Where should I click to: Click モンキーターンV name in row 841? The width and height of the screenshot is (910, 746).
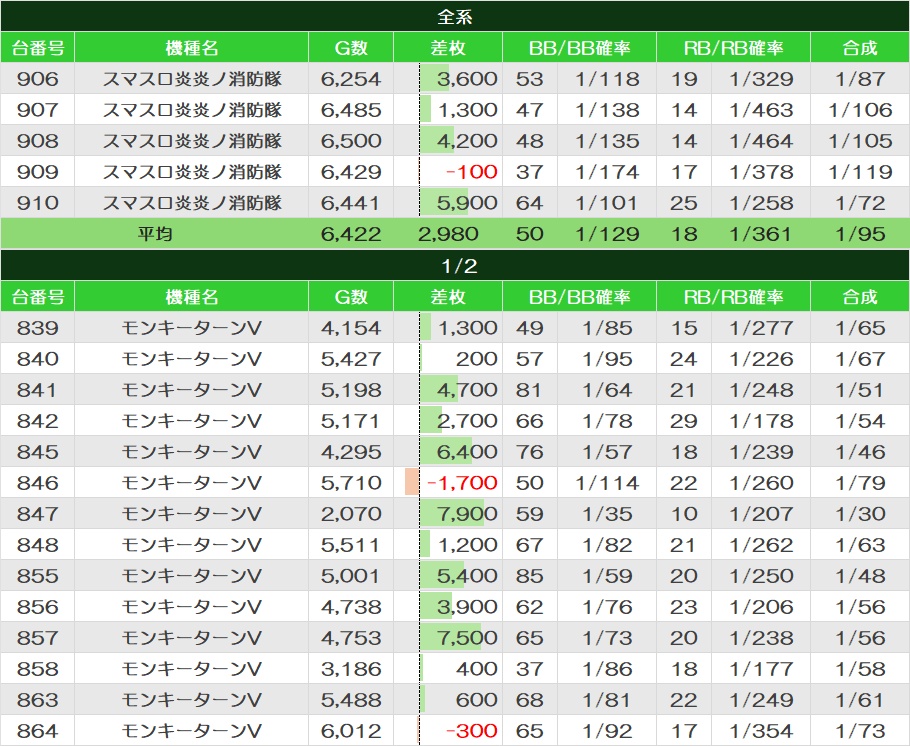pos(192,390)
